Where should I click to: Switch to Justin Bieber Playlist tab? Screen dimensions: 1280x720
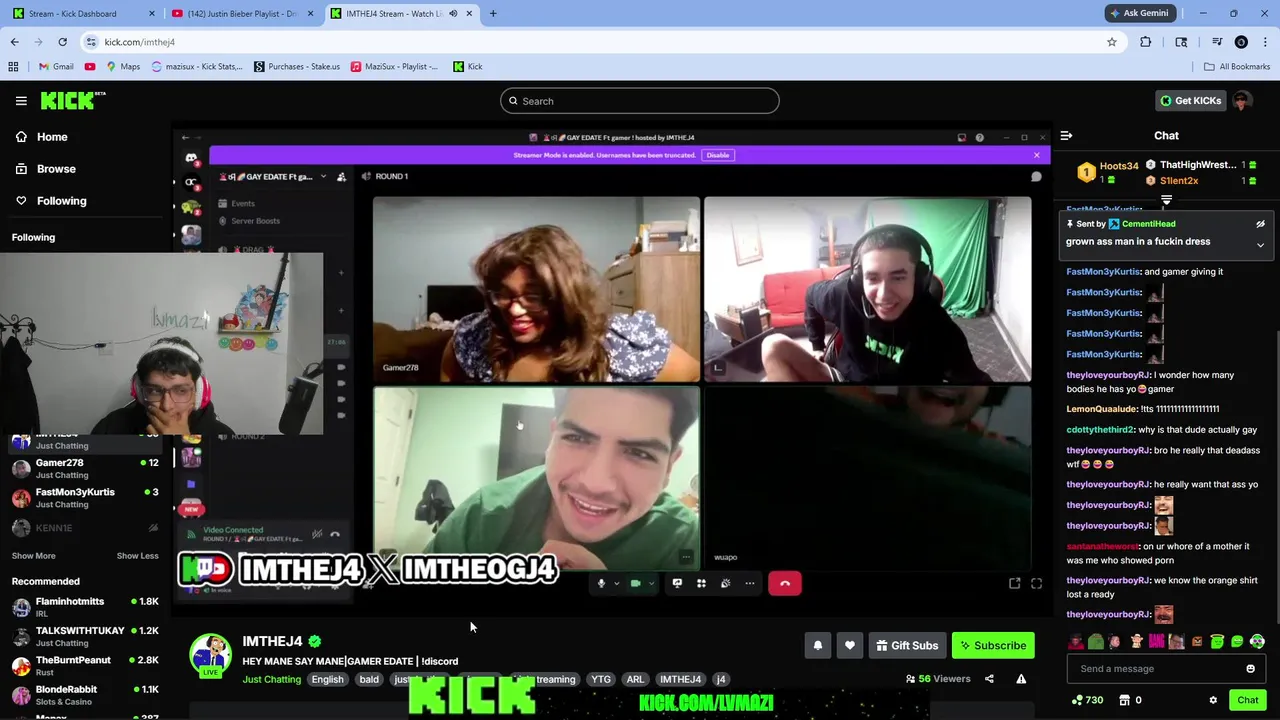point(240,13)
